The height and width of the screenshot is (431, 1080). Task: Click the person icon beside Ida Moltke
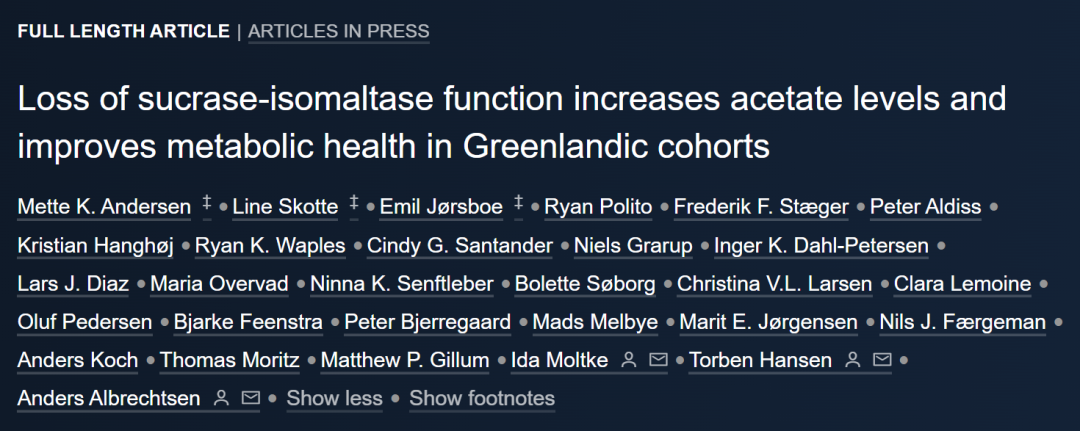628,359
